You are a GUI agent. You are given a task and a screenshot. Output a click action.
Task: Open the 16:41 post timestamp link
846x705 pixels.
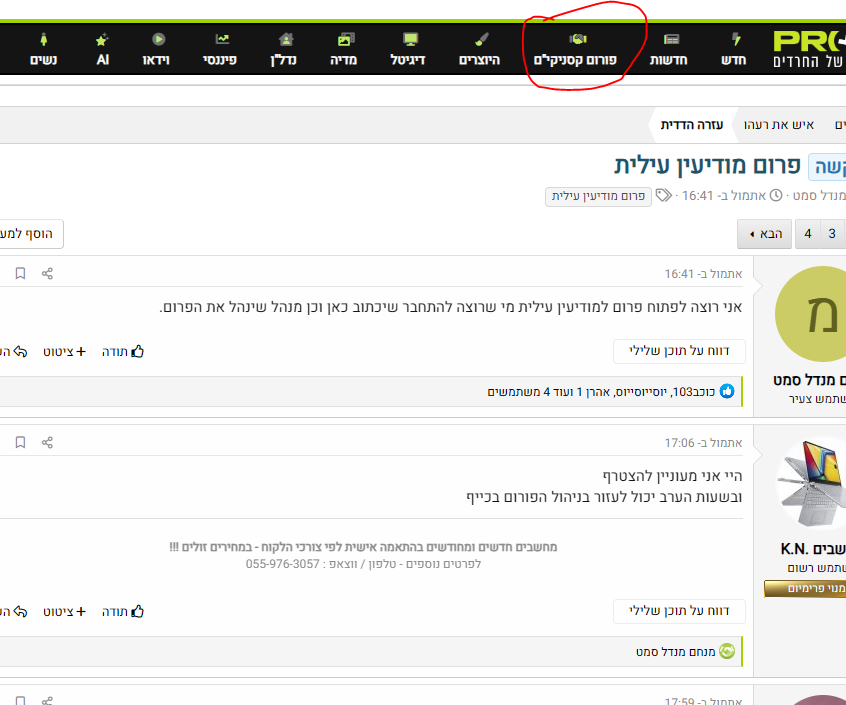click(703, 274)
